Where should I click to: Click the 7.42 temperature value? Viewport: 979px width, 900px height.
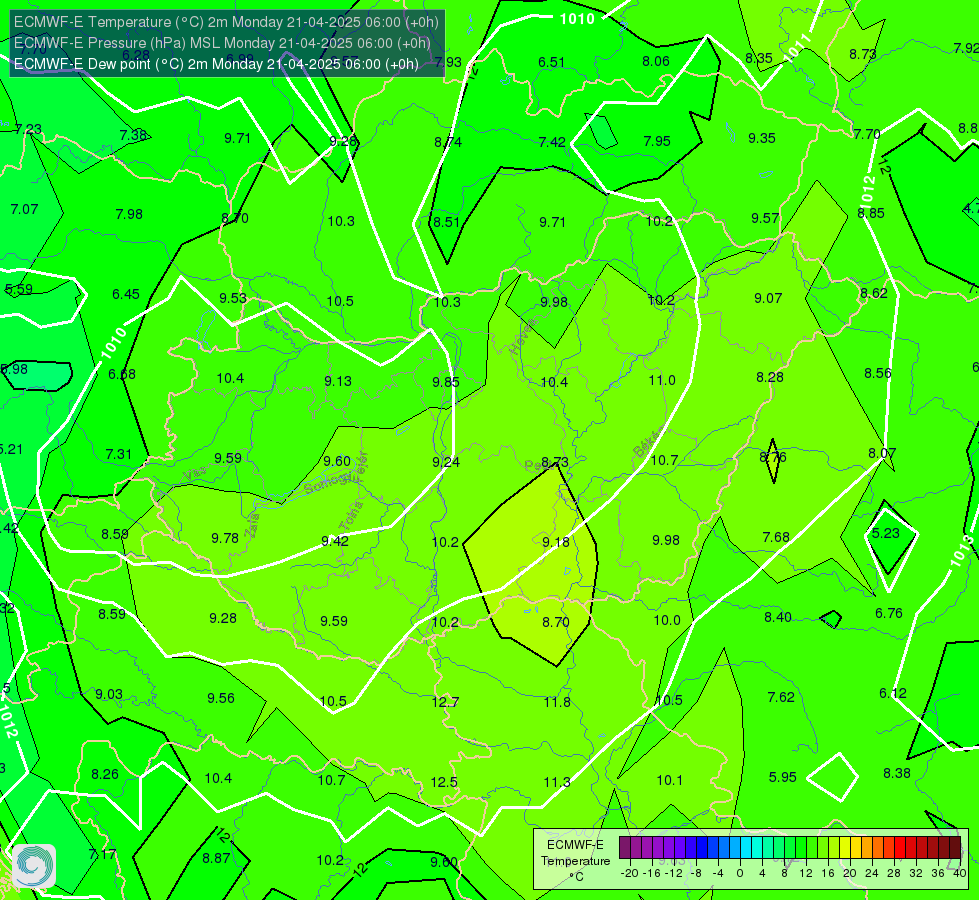[x=552, y=142]
